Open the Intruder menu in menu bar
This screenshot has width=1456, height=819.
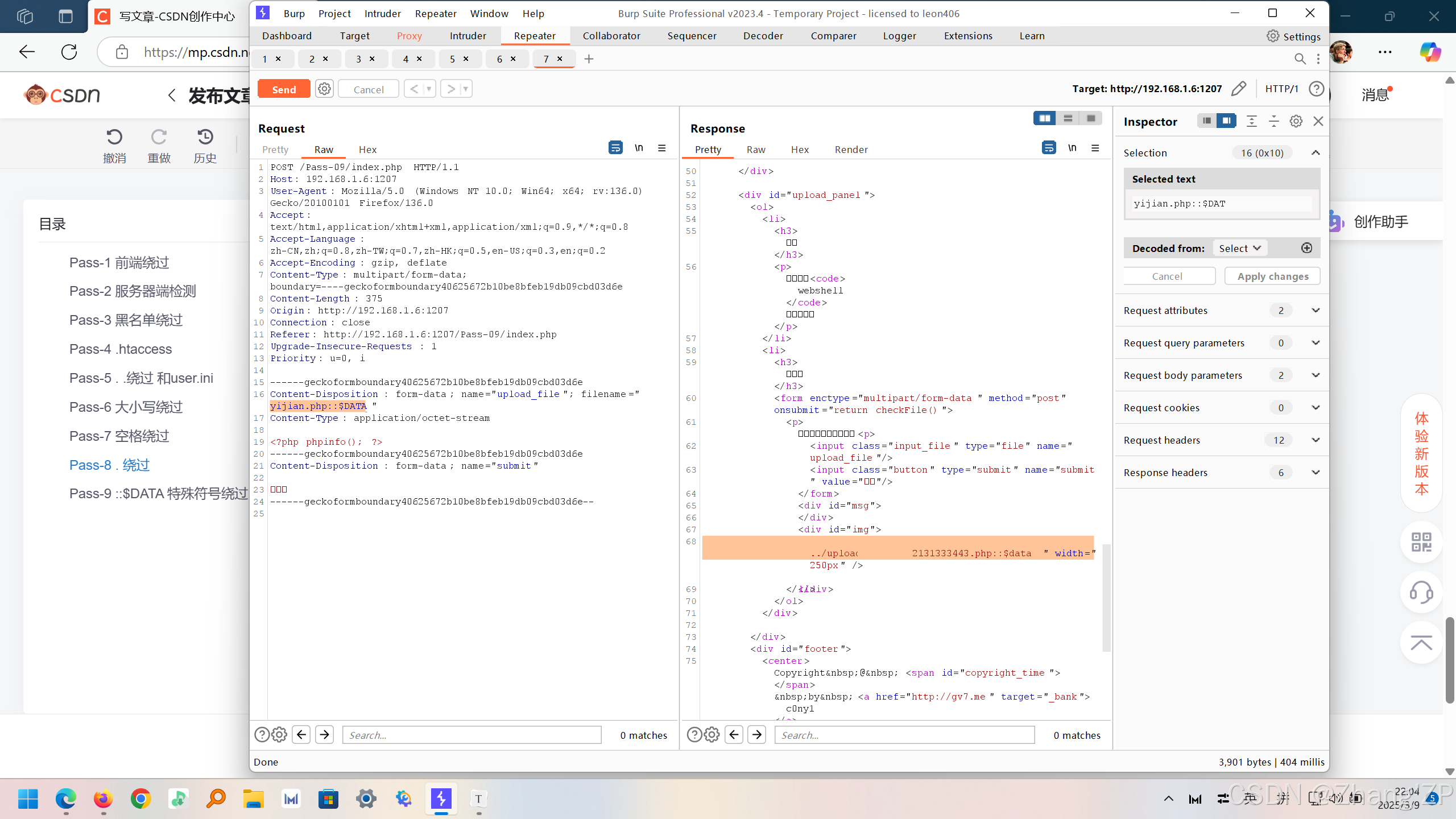click(x=382, y=13)
